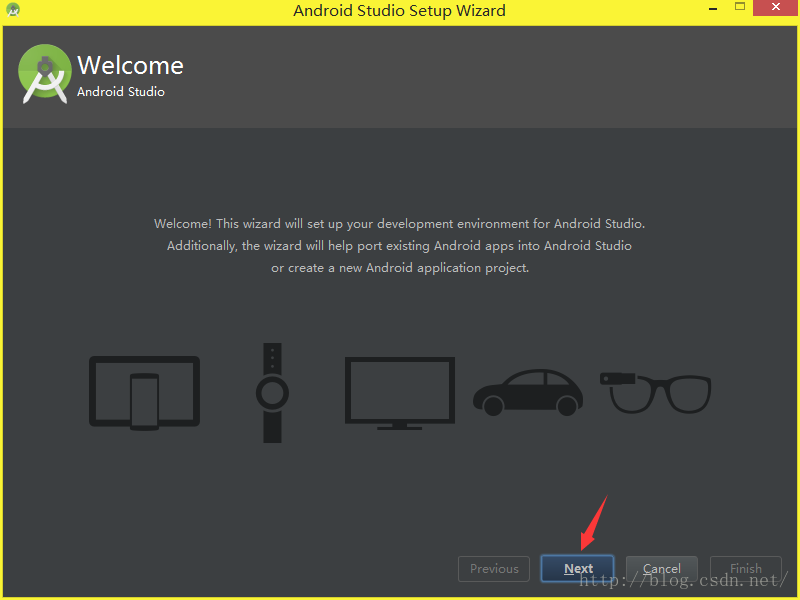Click the line starting 'Welcome! This wizard will set up'
800x600 pixels.
[x=399, y=224]
